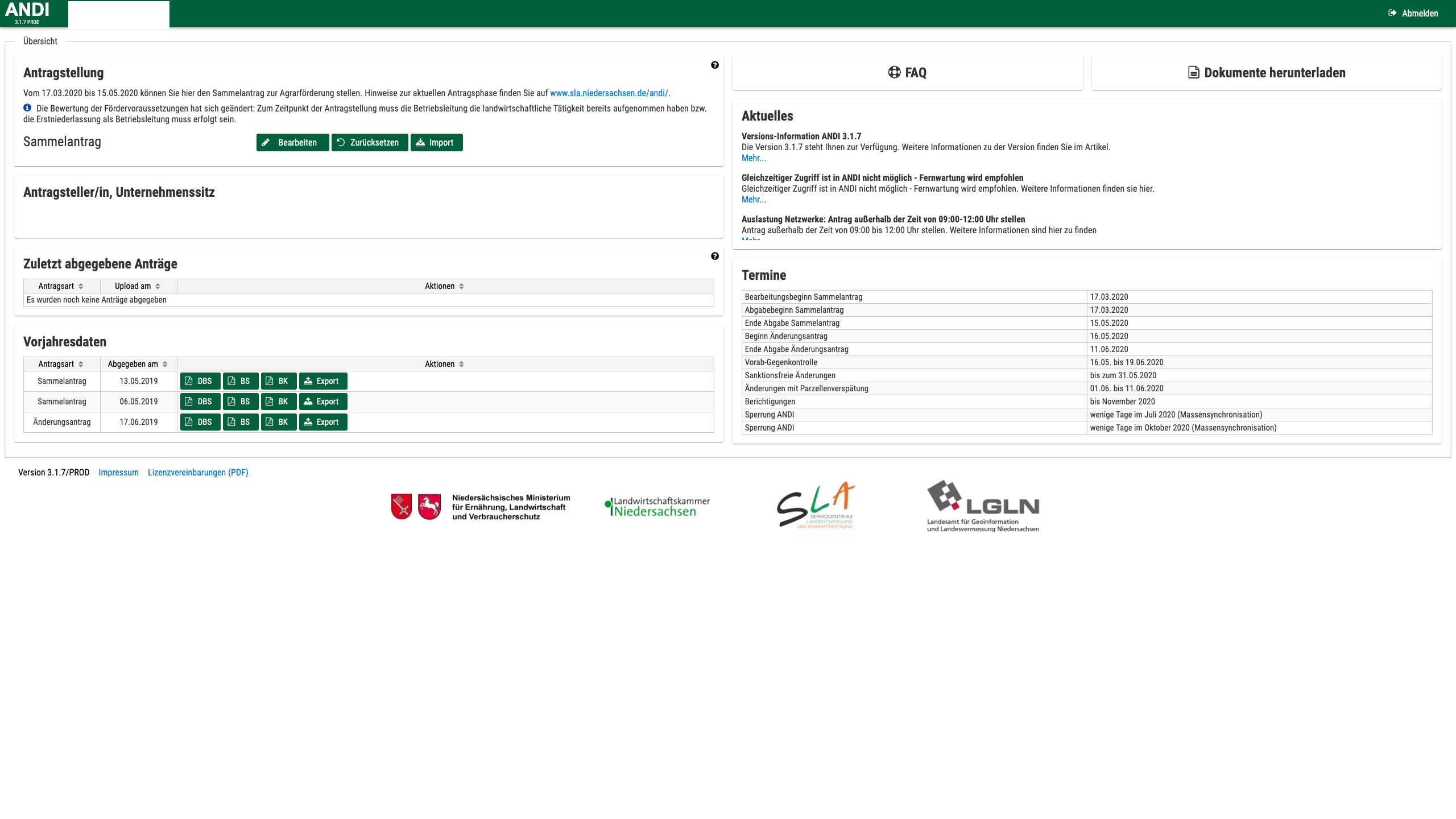Click the download icon on Import
Viewport: 1456px width, 819px height.
[x=420, y=142]
